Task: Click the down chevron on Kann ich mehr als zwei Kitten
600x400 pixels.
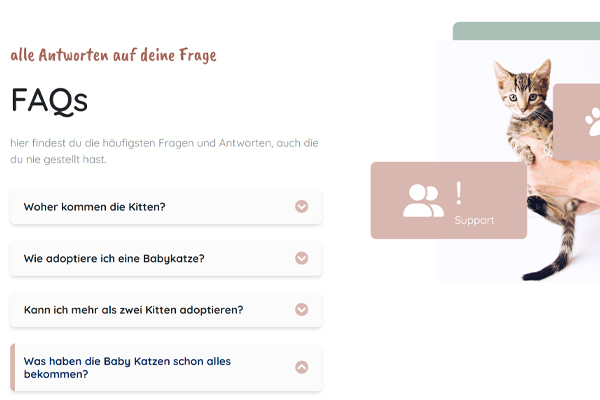Action: [302, 310]
